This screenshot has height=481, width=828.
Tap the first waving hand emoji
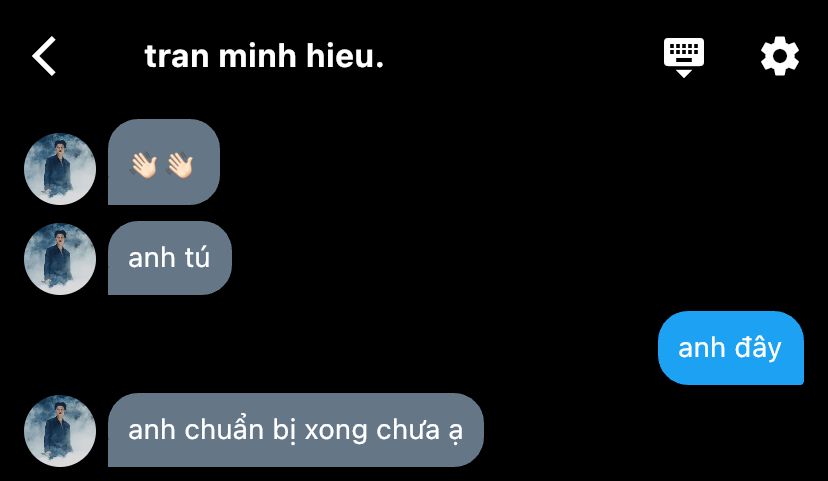click(x=144, y=165)
